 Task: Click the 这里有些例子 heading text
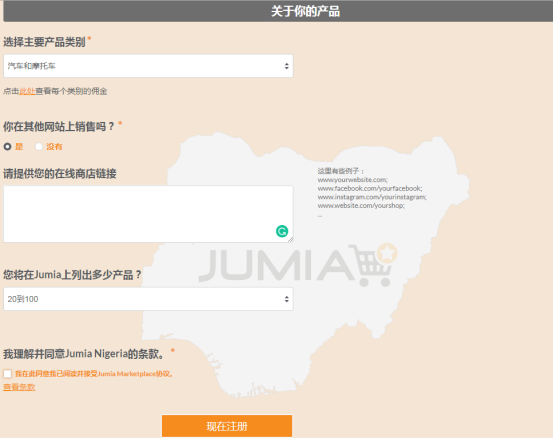340,171
